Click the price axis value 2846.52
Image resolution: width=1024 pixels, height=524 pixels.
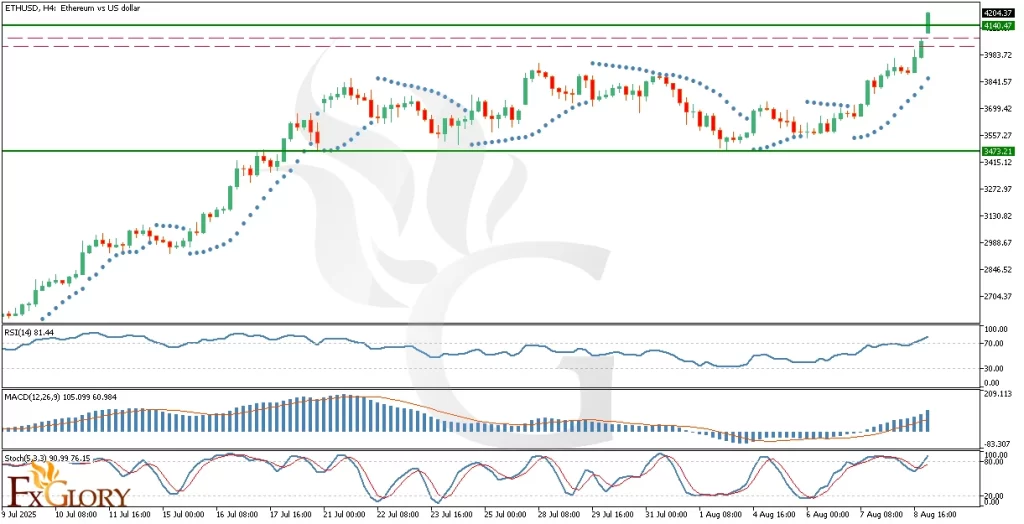999,269
